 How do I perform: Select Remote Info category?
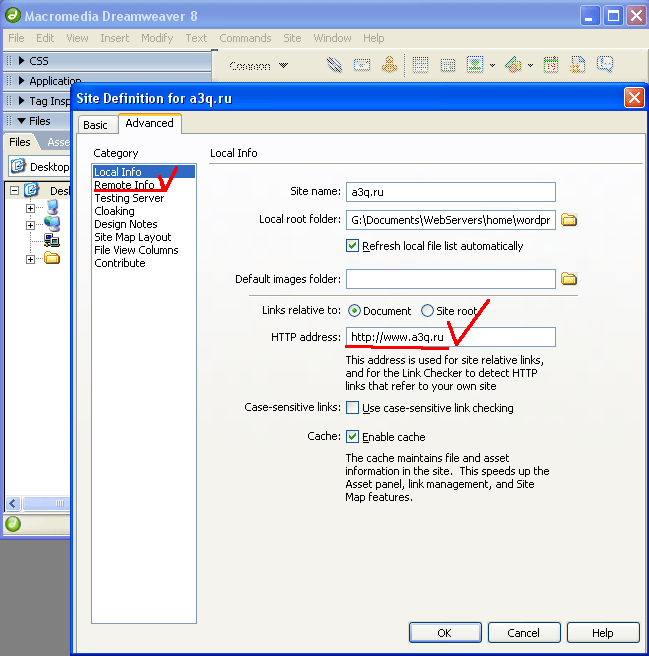tap(125, 185)
